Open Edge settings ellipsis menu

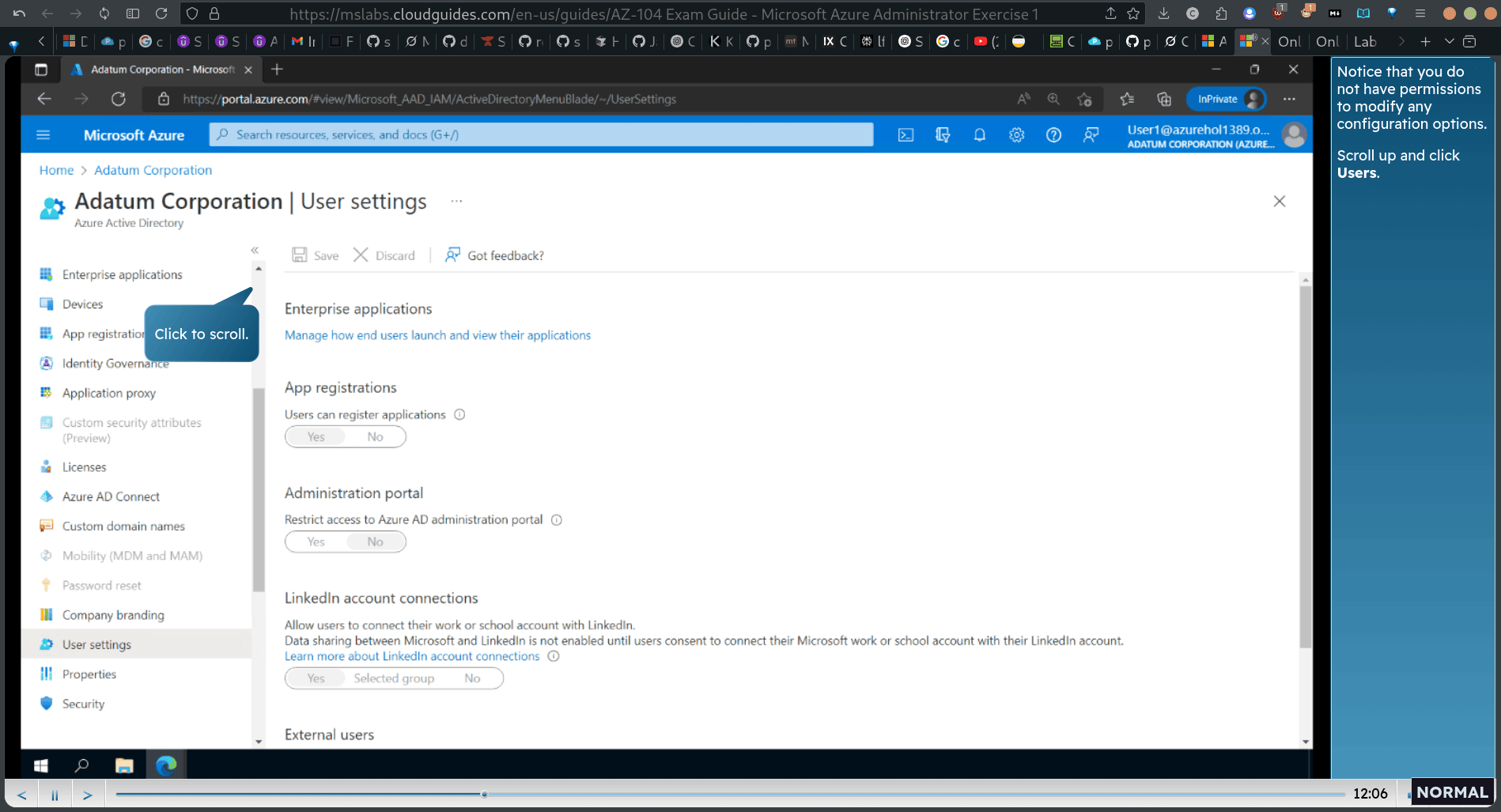tap(1289, 99)
